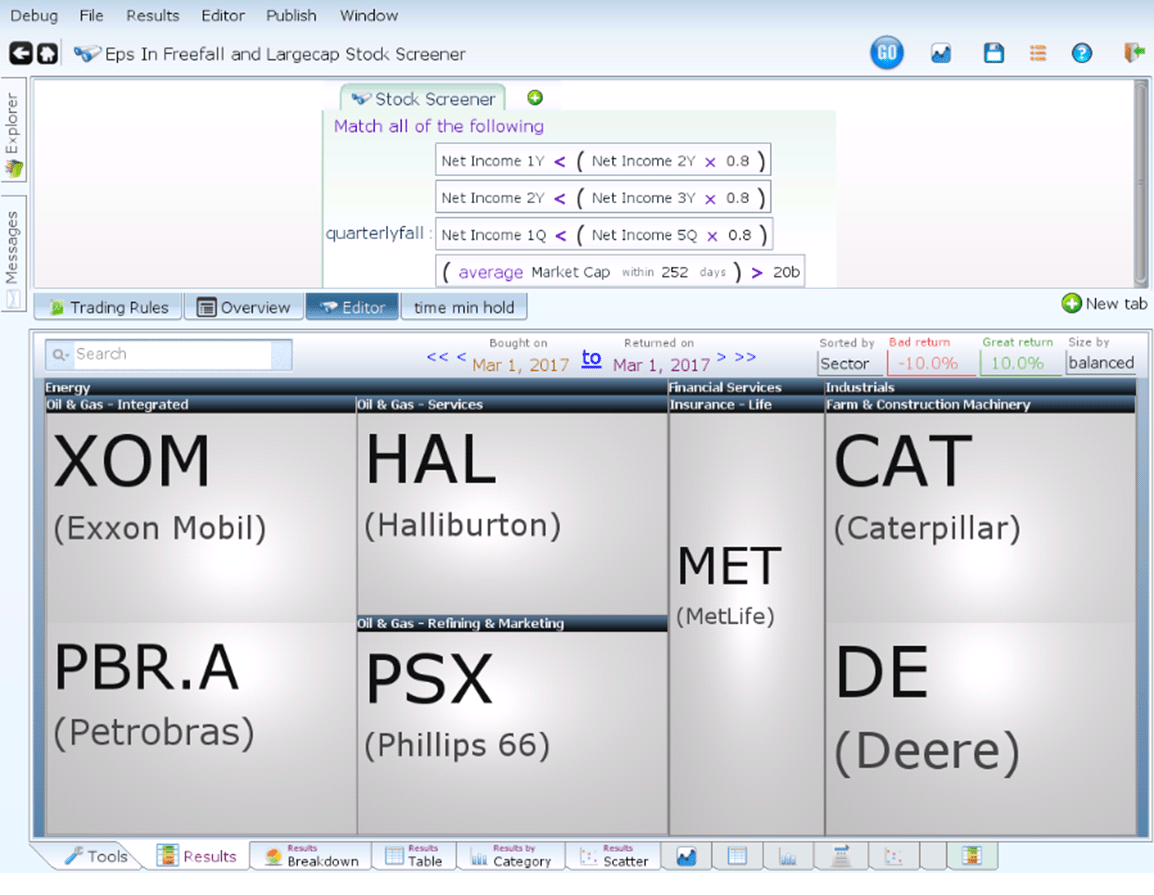The height and width of the screenshot is (895, 1154).
Task: Click the 'Net Income 1Y' rule operand
Action: pos(492,161)
